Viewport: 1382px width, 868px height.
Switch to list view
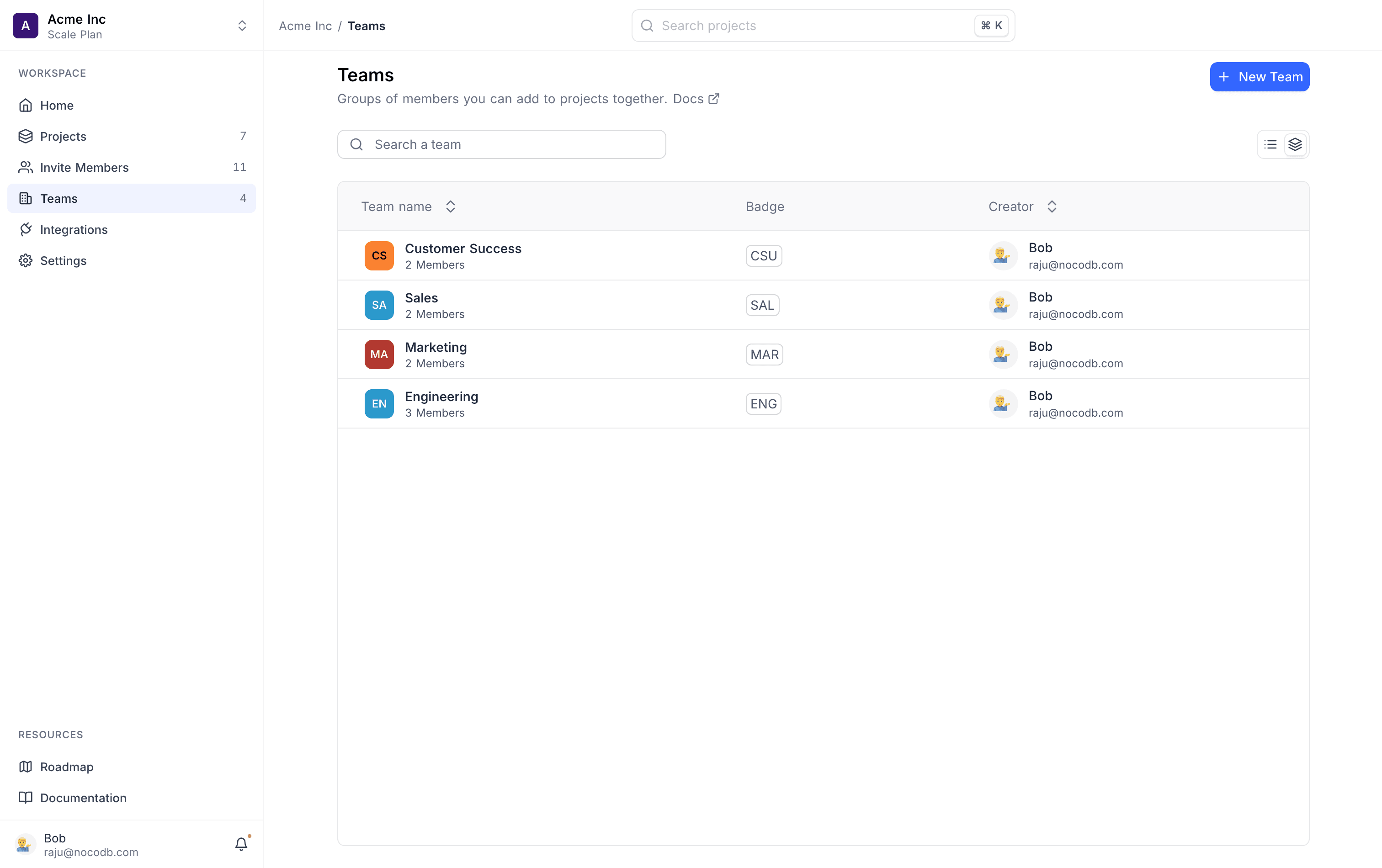pos(1270,144)
